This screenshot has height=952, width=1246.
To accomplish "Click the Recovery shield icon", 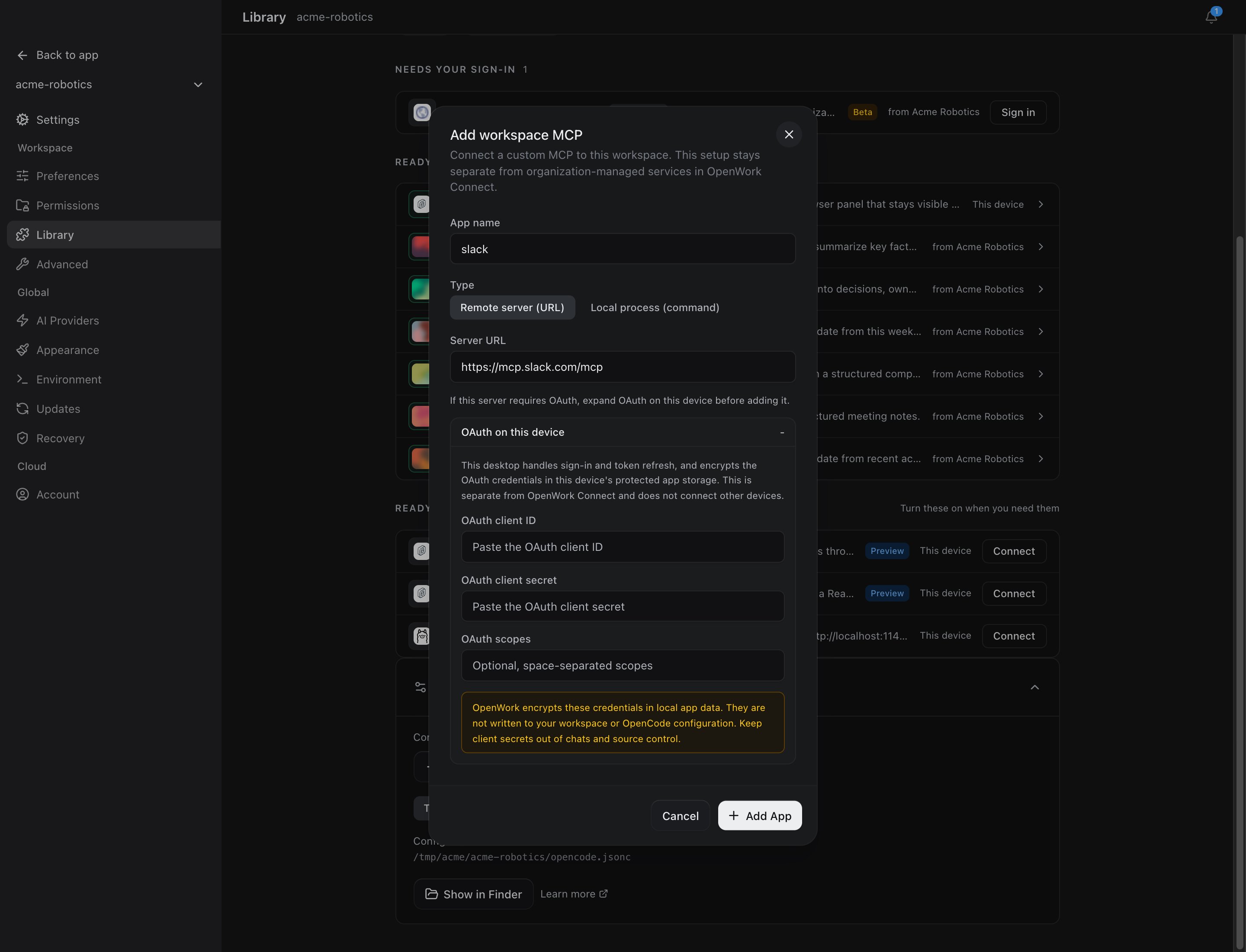I will (x=22, y=438).
